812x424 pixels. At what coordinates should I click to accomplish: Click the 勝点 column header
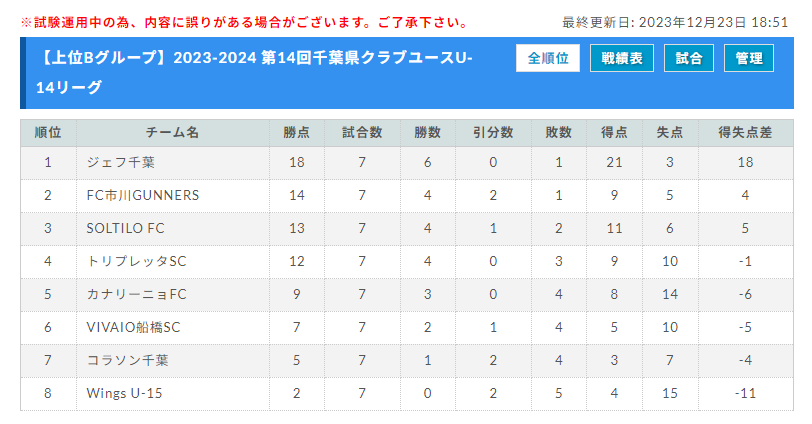pyautogui.click(x=297, y=133)
